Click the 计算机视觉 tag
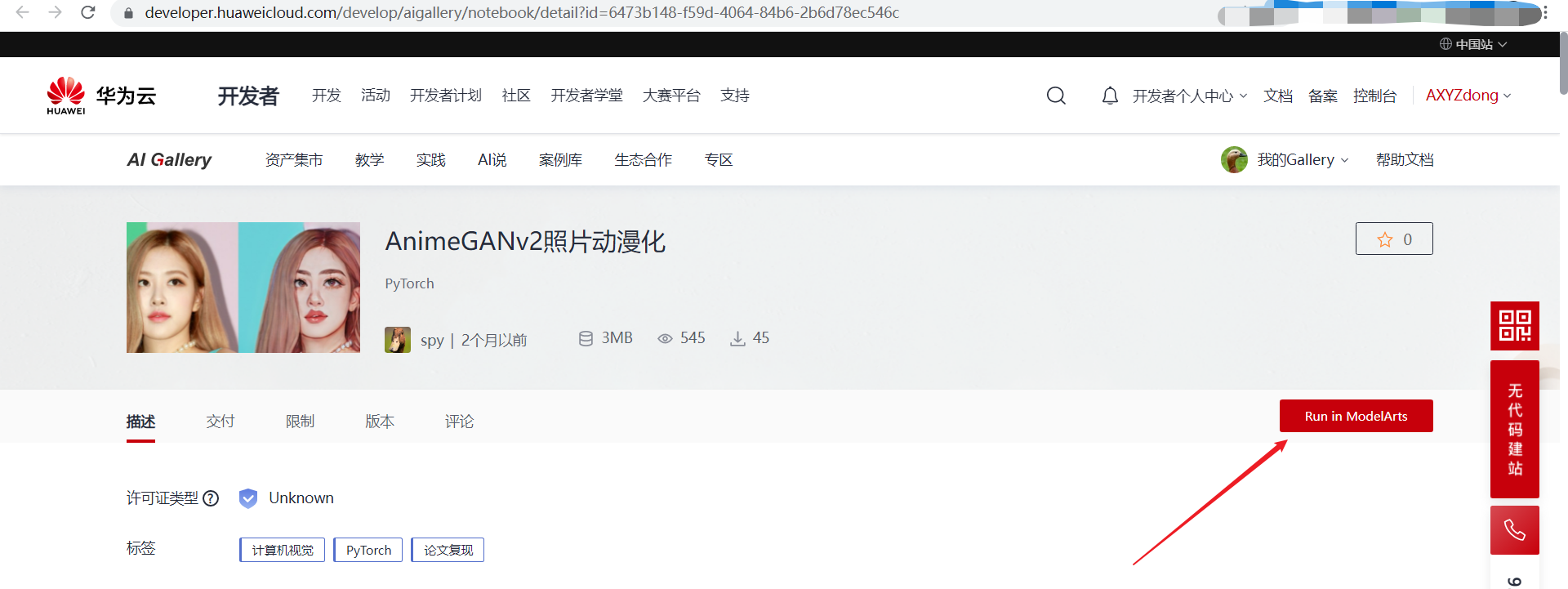Image resolution: width=1568 pixels, height=589 pixels. [283, 550]
